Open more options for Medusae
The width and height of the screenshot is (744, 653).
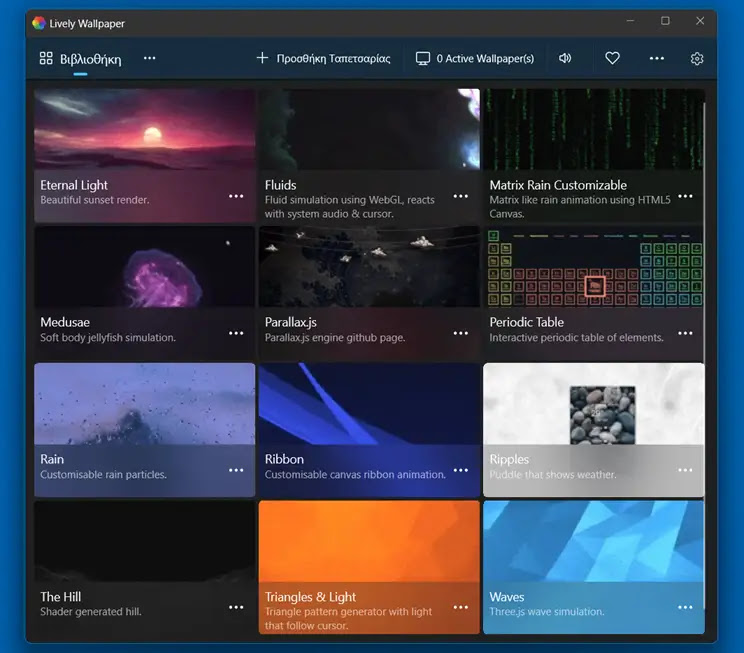pyautogui.click(x=236, y=333)
